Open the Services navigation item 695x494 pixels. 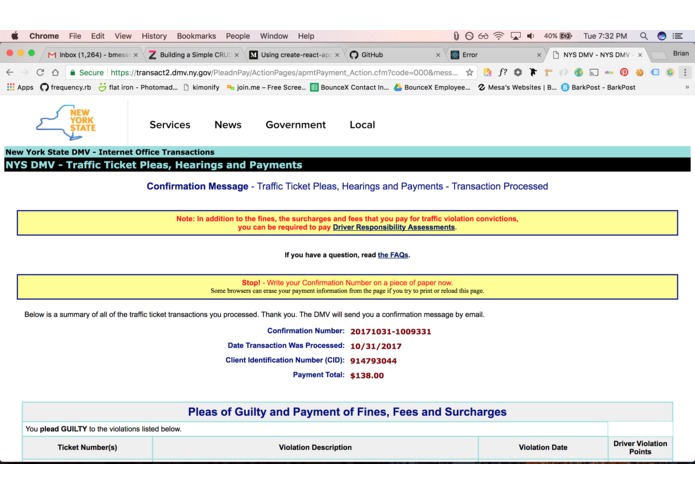tap(170, 125)
